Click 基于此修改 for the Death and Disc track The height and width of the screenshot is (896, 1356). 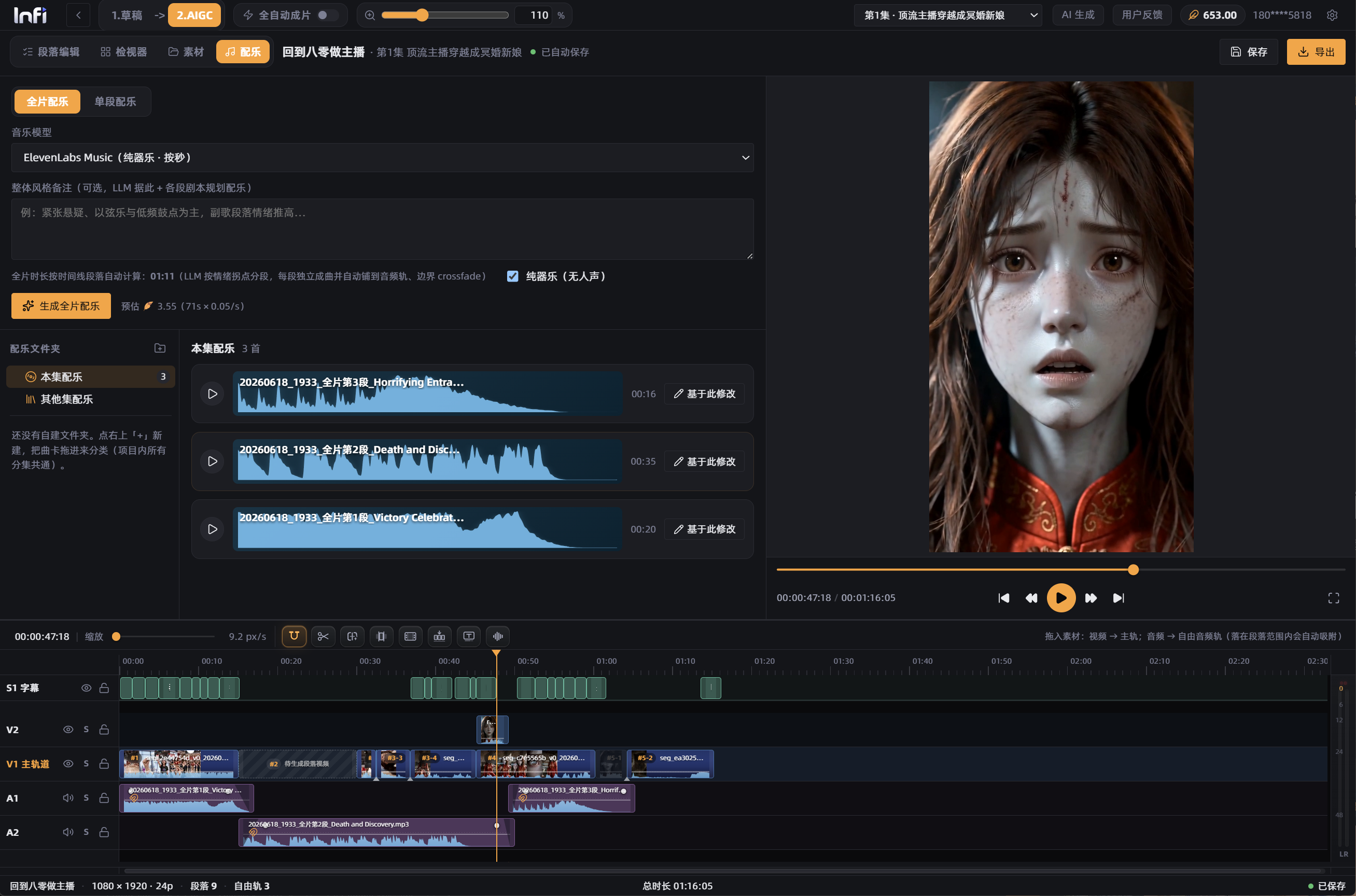pyautogui.click(x=704, y=461)
